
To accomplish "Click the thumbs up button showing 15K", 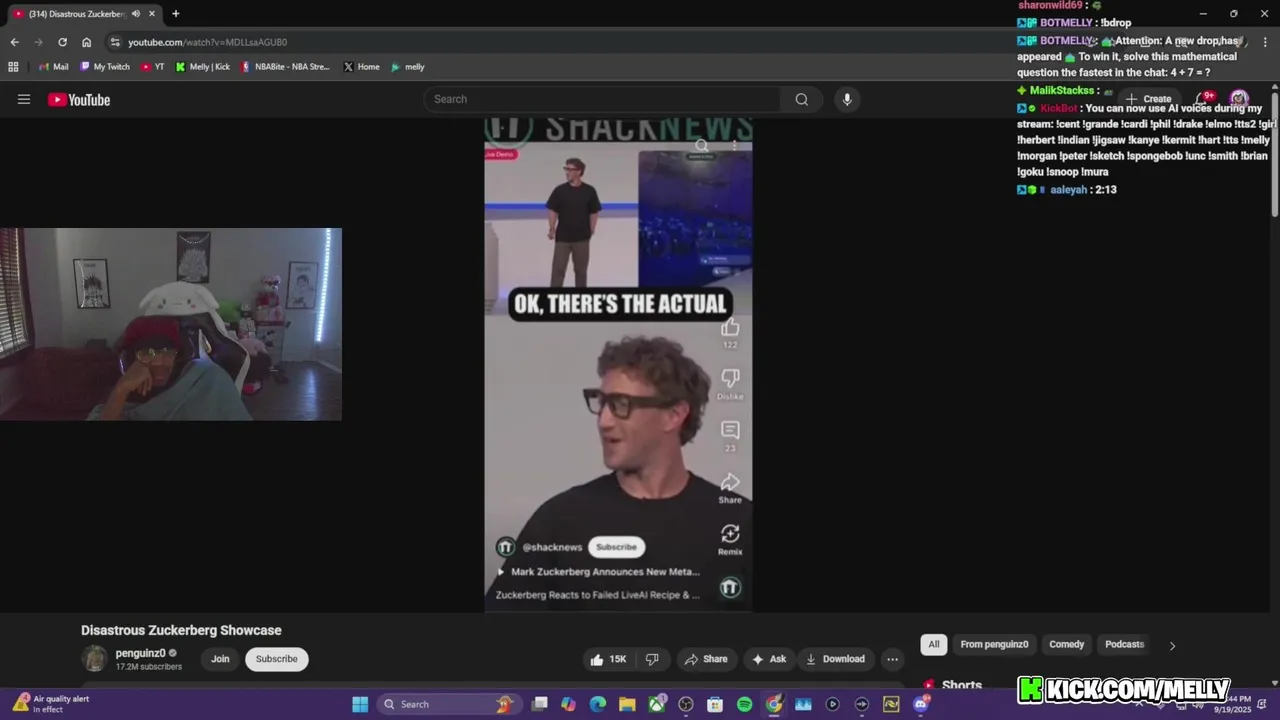I will [x=608, y=659].
